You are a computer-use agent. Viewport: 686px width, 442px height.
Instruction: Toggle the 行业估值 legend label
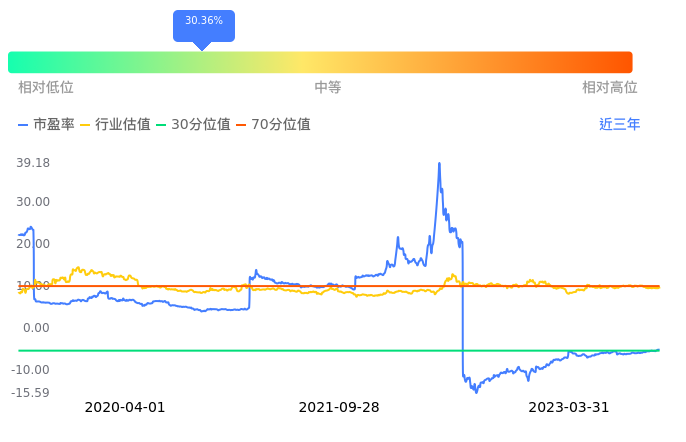click(x=122, y=125)
